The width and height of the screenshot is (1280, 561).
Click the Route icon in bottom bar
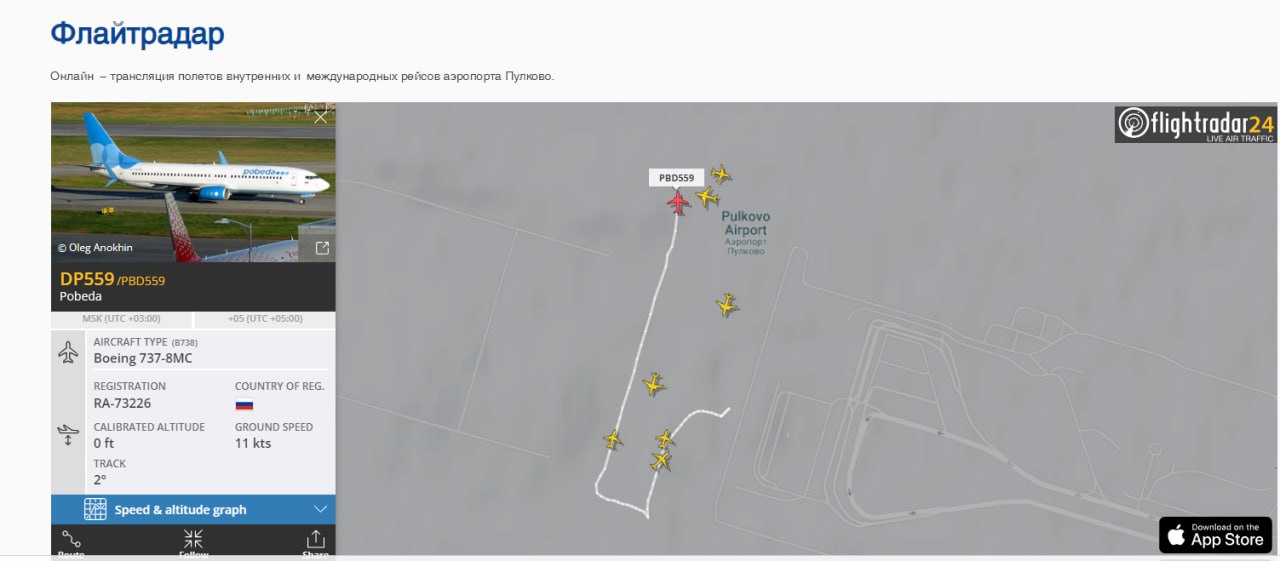[x=71, y=542]
